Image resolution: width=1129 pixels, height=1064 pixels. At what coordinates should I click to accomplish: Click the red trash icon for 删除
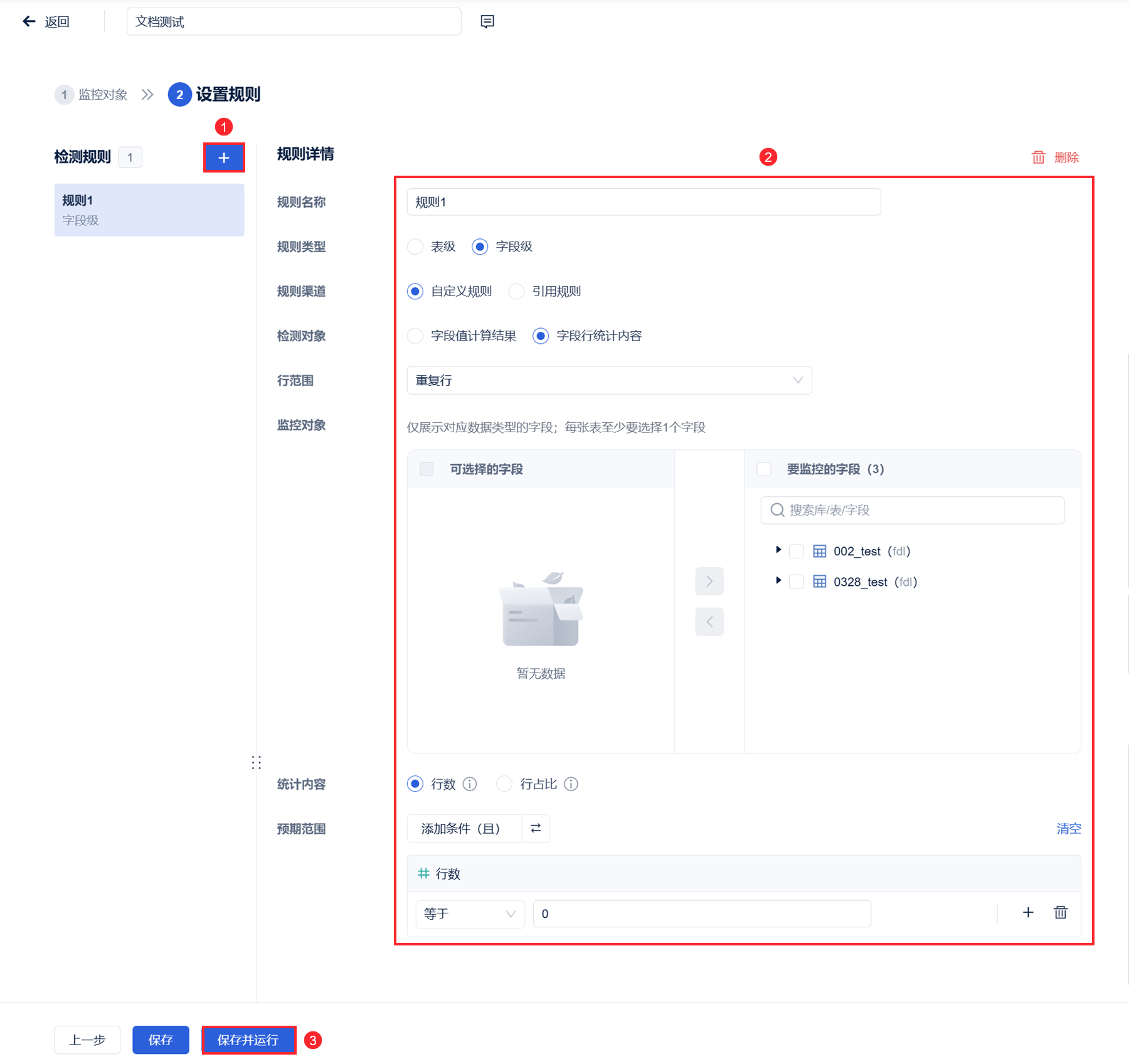pyautogui.click(x=1038, y=157)
